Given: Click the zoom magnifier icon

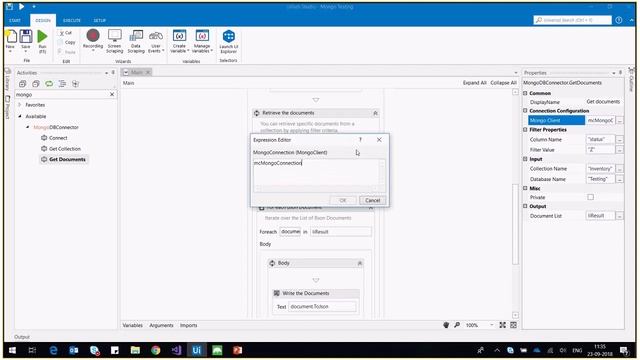Looking at the screenshot, I should [x=457, y=325].
